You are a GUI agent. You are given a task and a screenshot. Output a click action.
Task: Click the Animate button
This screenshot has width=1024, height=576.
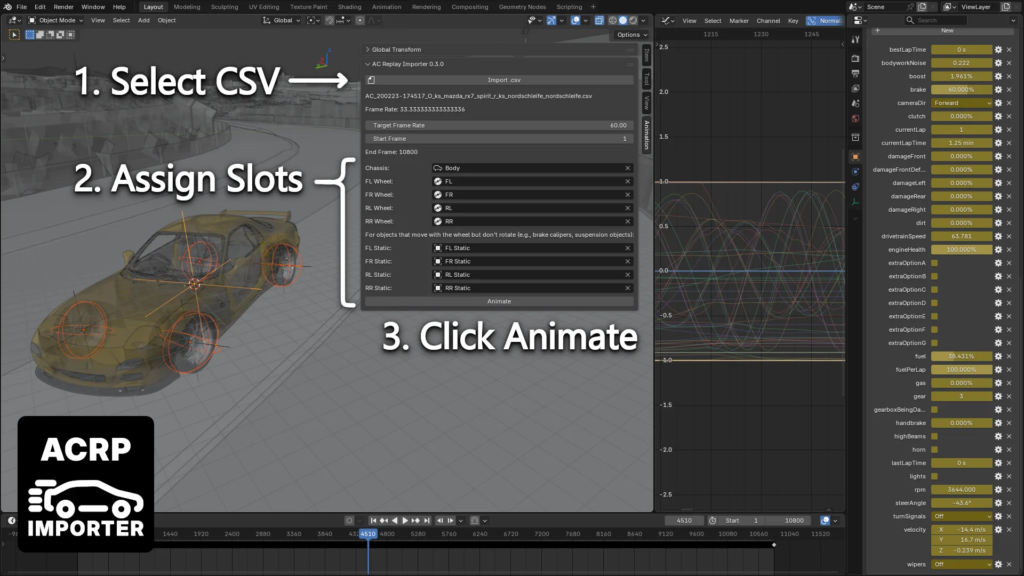pos(499,301)
